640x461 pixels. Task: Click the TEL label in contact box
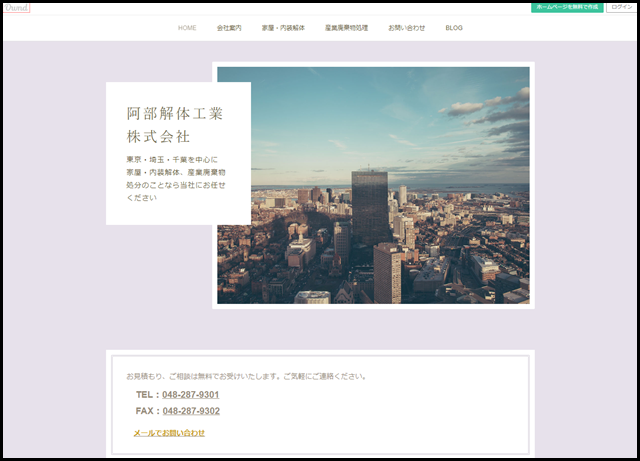tap(146, 395)
